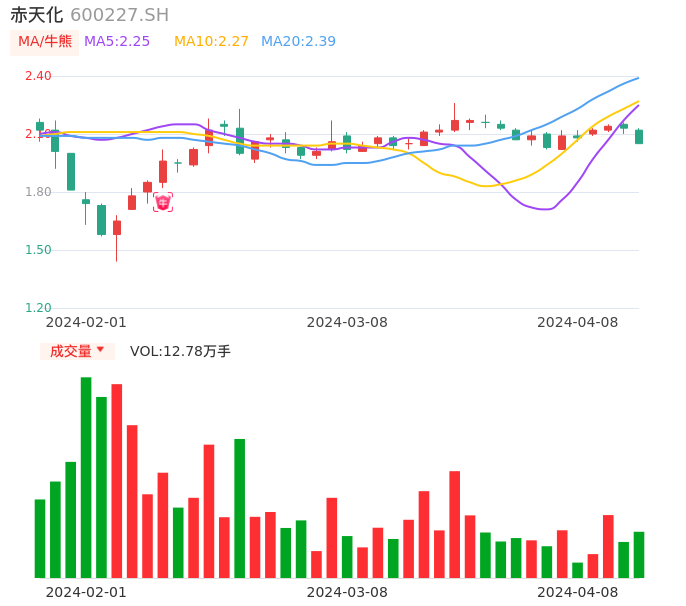
Task: Click the 赤天化 stock name title
Action: (36, 15)
